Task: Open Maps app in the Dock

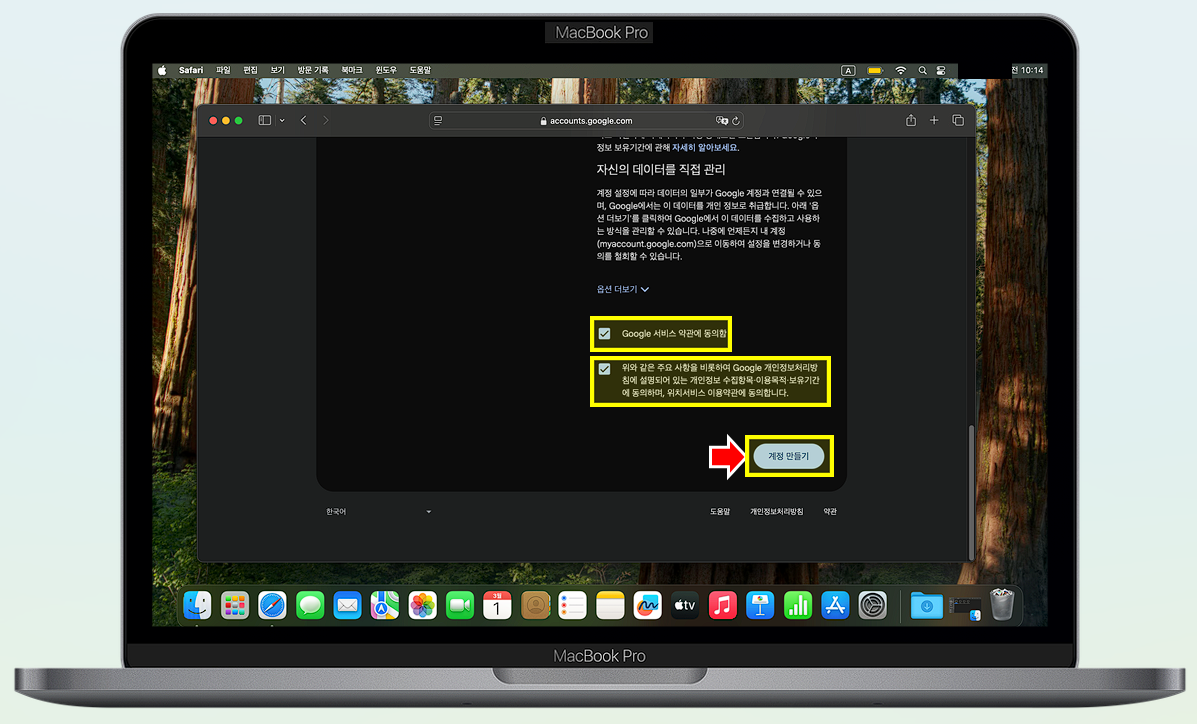Action: (385, 606)
